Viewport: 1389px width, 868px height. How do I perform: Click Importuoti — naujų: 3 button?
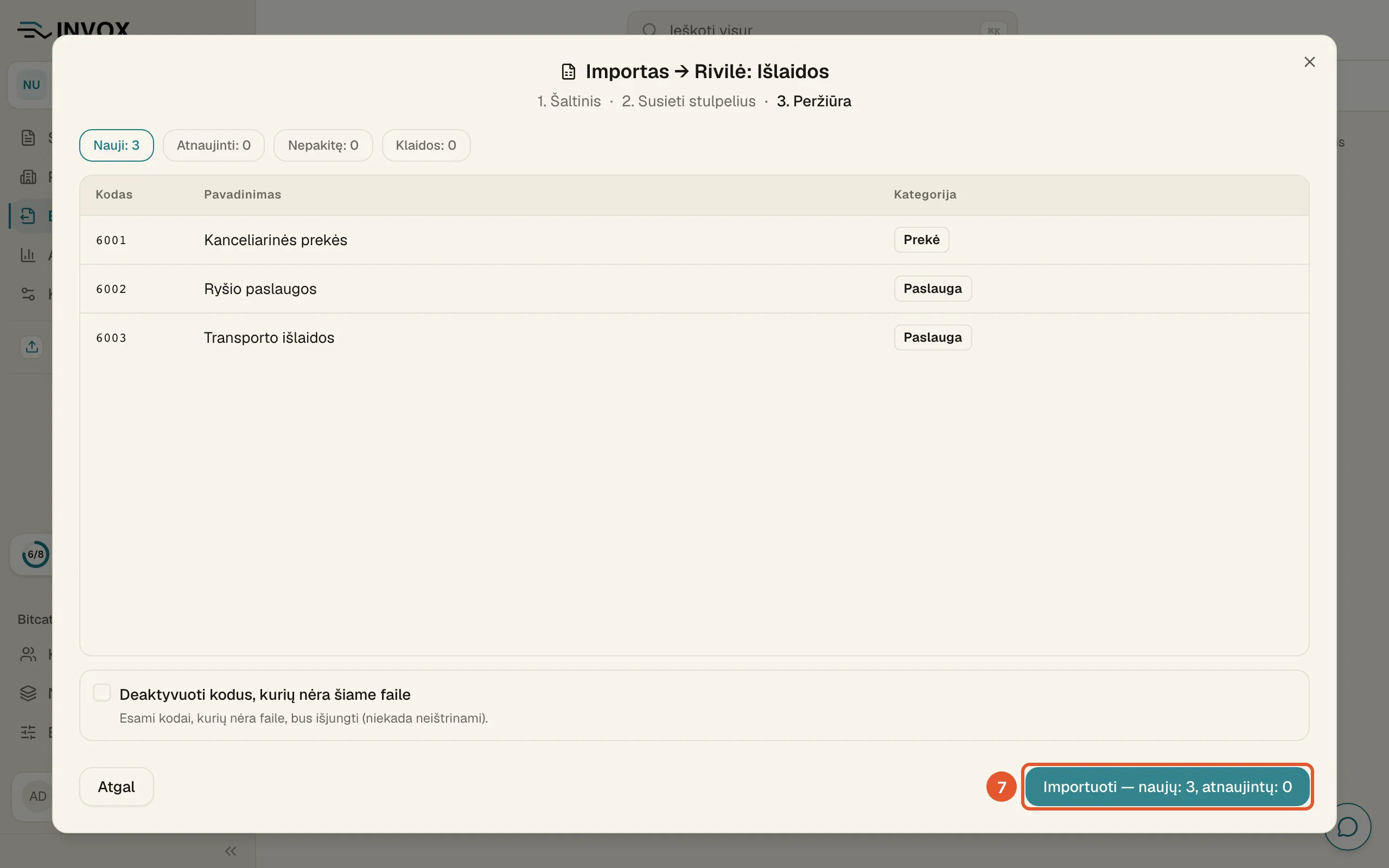[1167, 787]
